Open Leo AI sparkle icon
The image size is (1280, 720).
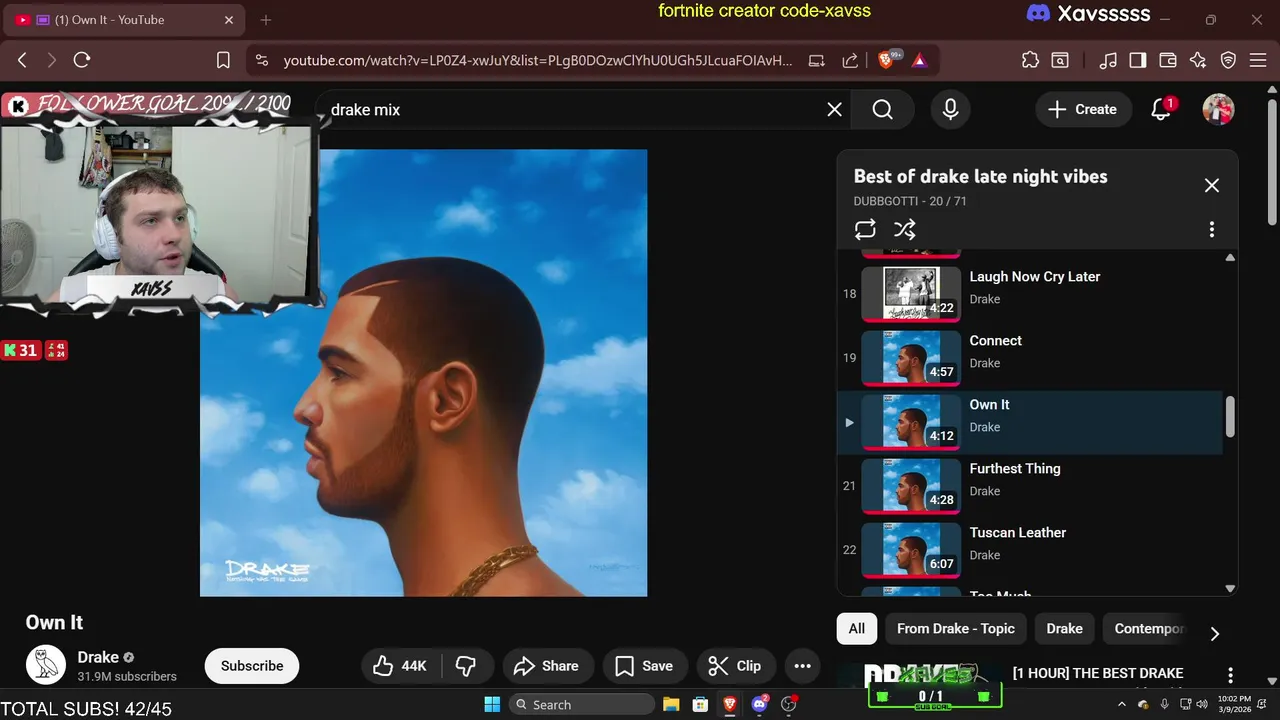tap(1197, 60)
